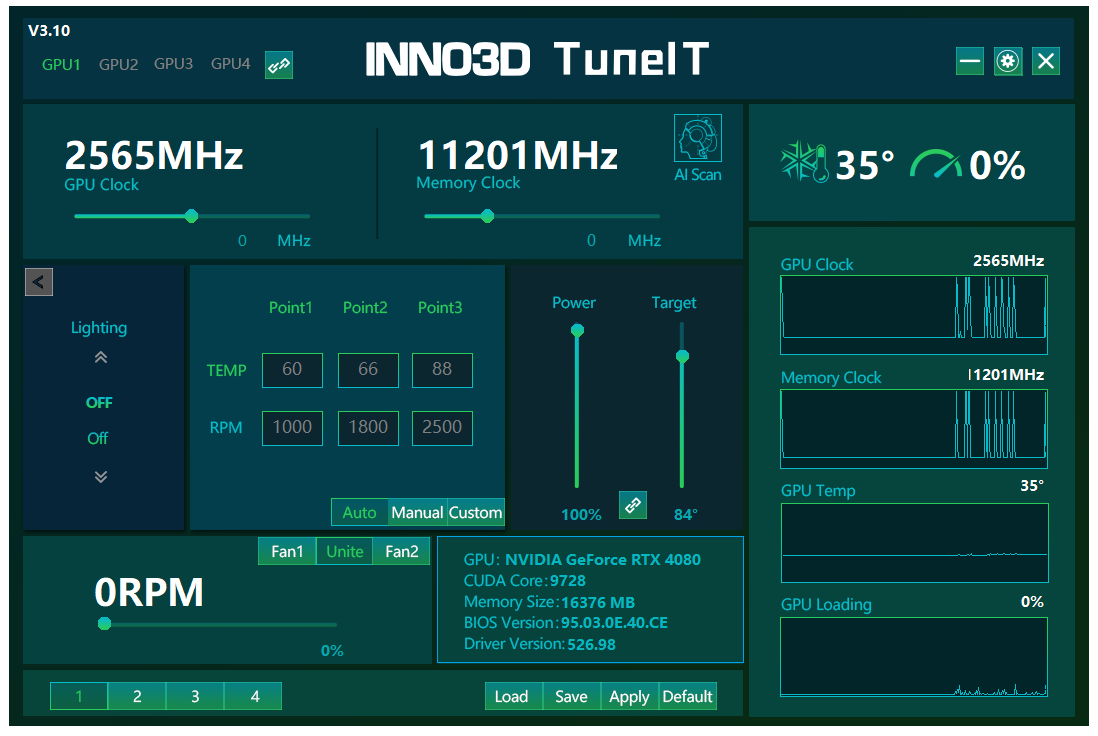Select Manual fan mode

tap(417, 513)
